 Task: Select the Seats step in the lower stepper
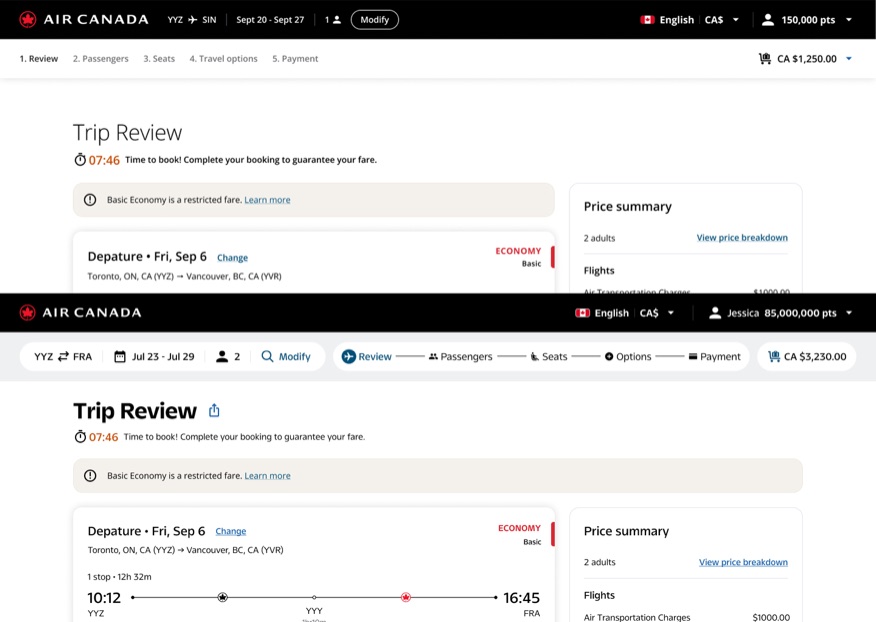pyautogui.click(x=548, y=357)
